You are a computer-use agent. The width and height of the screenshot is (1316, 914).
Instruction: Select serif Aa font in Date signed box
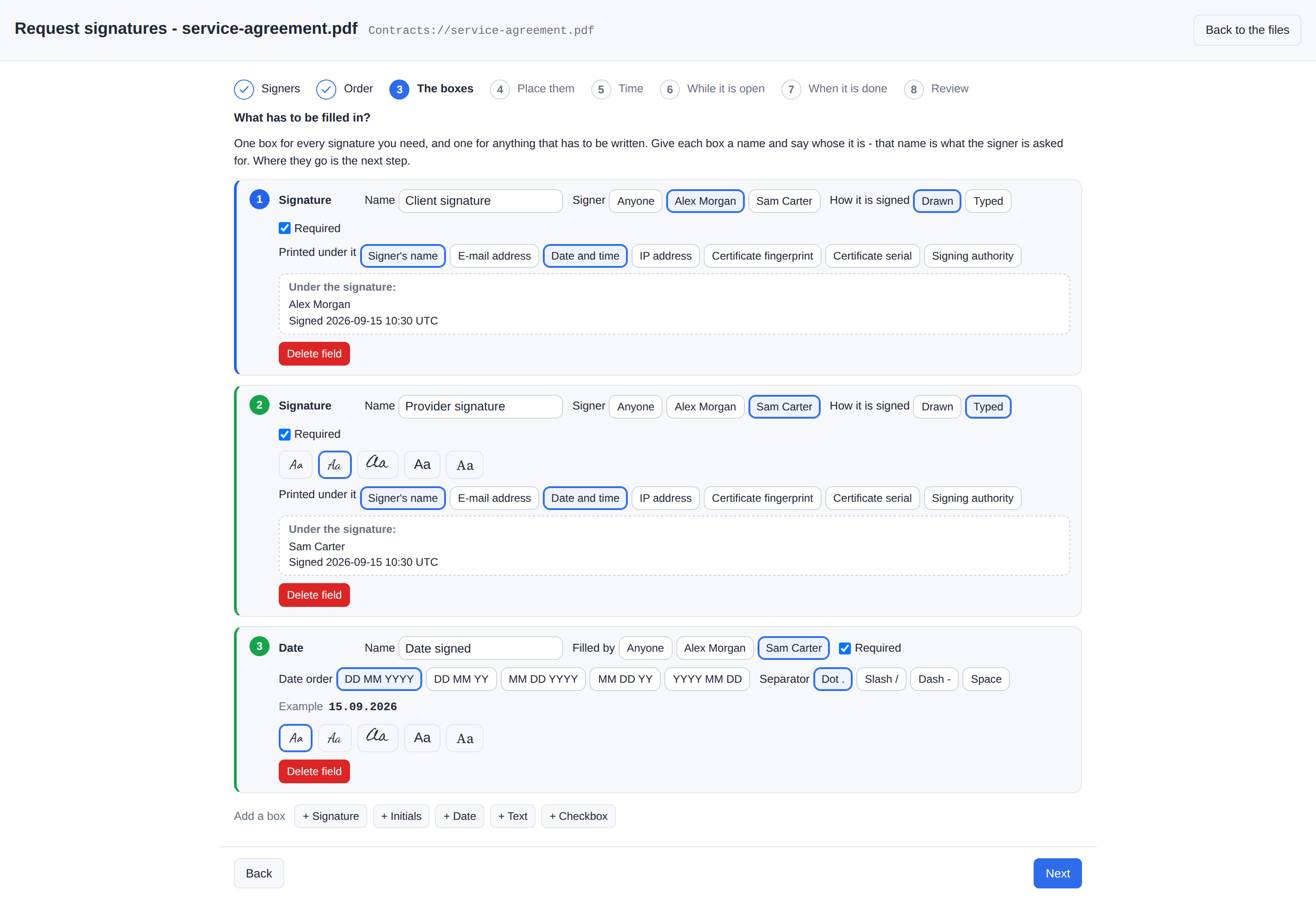[x=464, y=738]
